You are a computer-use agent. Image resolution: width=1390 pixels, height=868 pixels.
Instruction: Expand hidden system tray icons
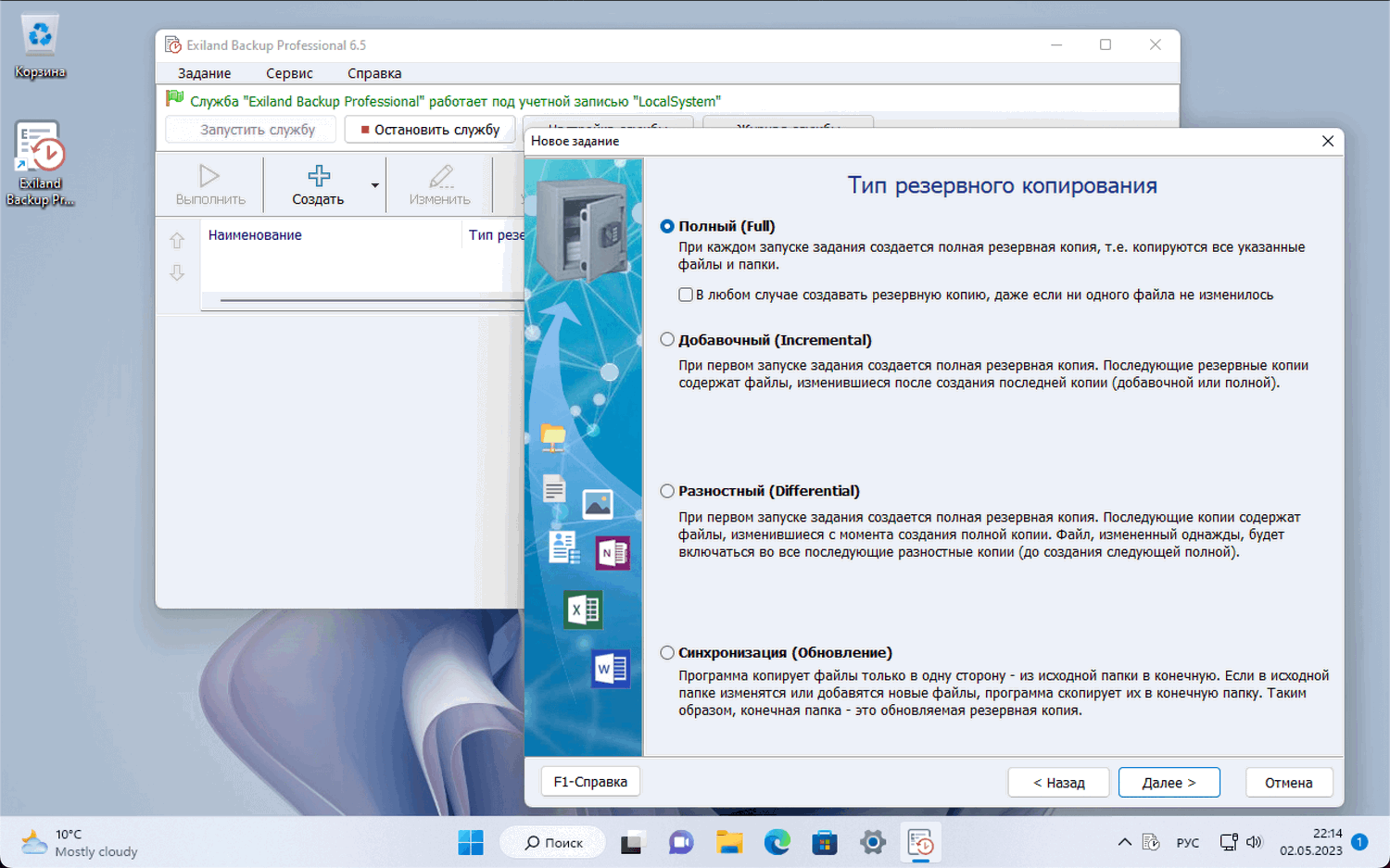pos(1124,842)
